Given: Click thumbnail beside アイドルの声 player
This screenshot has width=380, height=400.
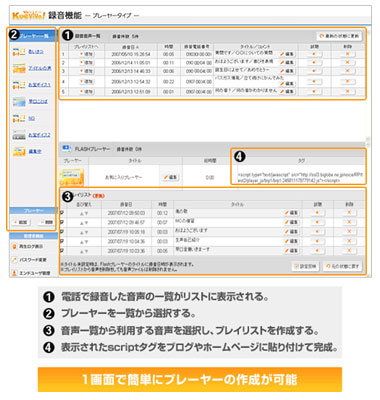Looking at the screenshot, I should [19, 68].
